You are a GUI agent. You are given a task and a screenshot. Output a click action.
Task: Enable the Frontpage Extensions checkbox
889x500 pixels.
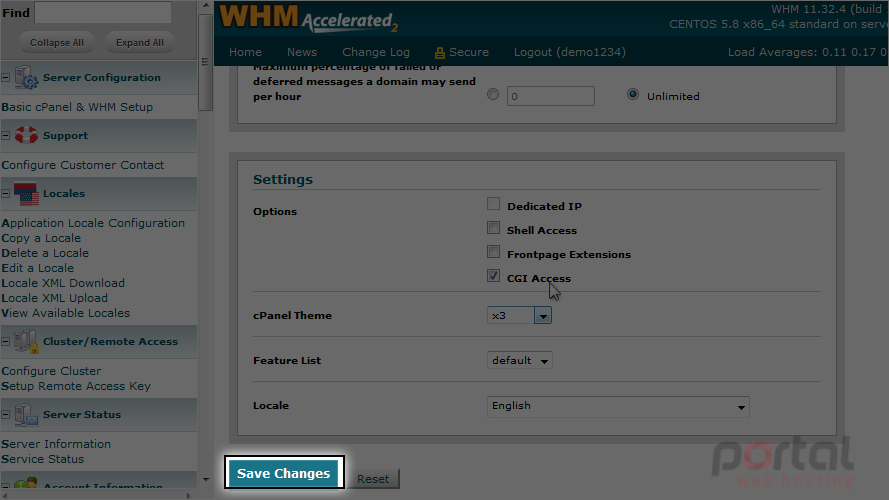coord(493,252)
